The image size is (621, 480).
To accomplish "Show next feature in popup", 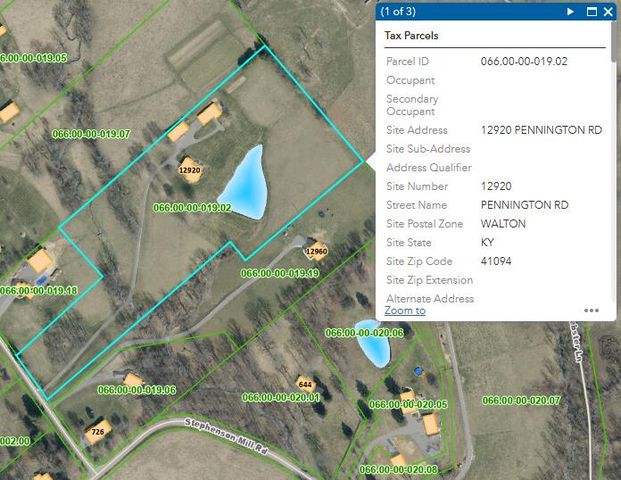I will [570, 11].
